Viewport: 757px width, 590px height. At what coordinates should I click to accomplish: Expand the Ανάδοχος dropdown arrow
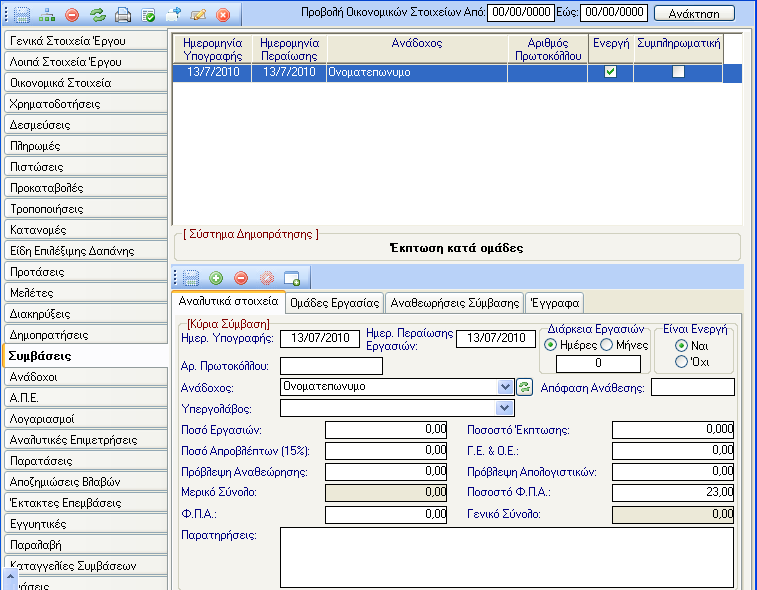[x=505, y=387]
